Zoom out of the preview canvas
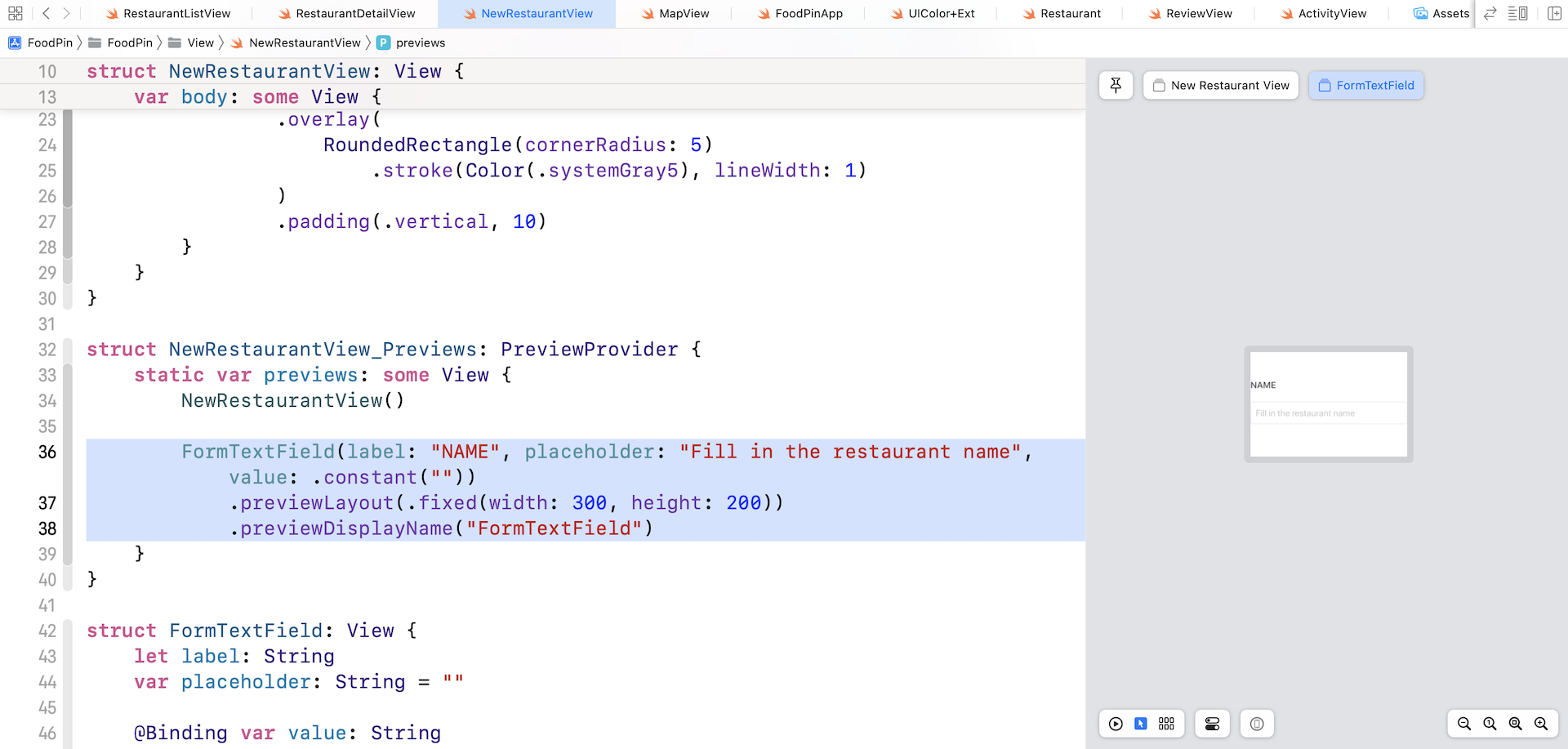This screenshot has width=1568, height=749. (x=1463, y=724)
